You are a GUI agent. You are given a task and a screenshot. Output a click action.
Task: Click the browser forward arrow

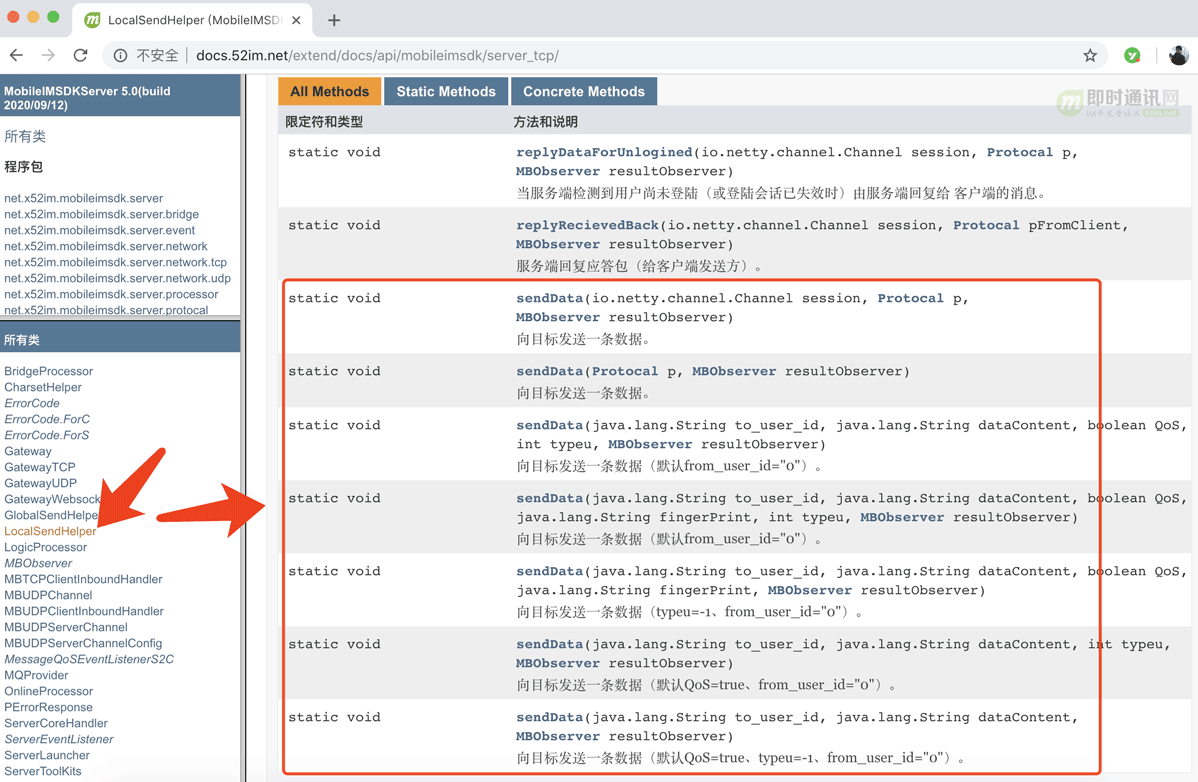click(x=48, y=56)
